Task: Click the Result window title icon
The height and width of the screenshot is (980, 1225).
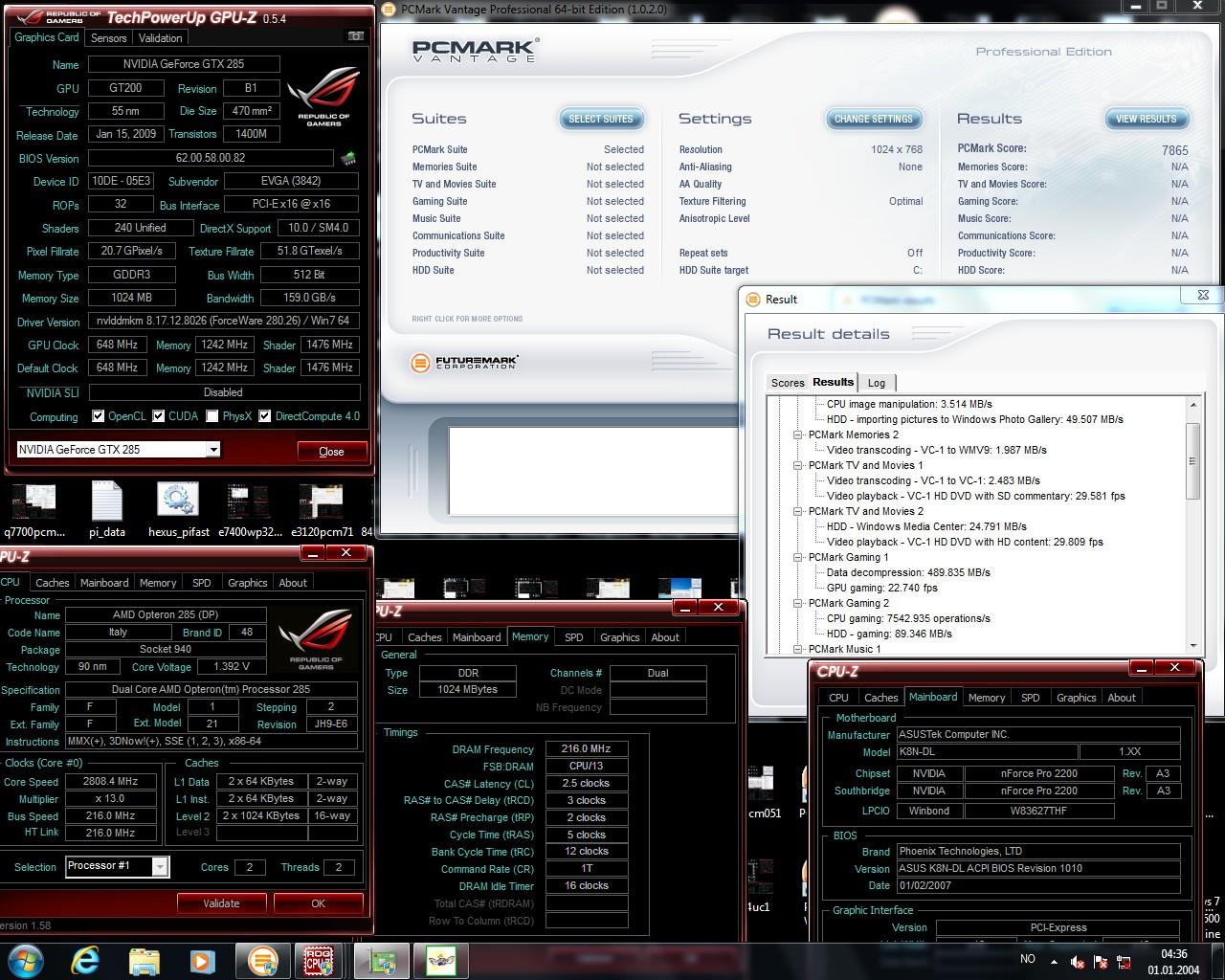Action: click(x=753, y=299)
